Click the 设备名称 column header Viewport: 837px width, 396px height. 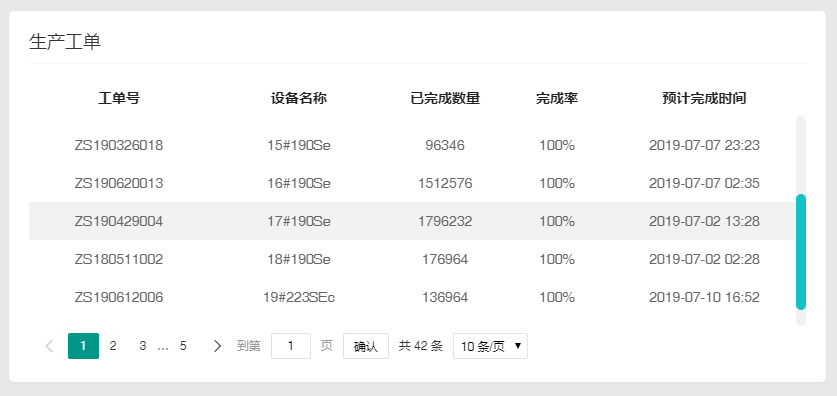pos(299,99)
